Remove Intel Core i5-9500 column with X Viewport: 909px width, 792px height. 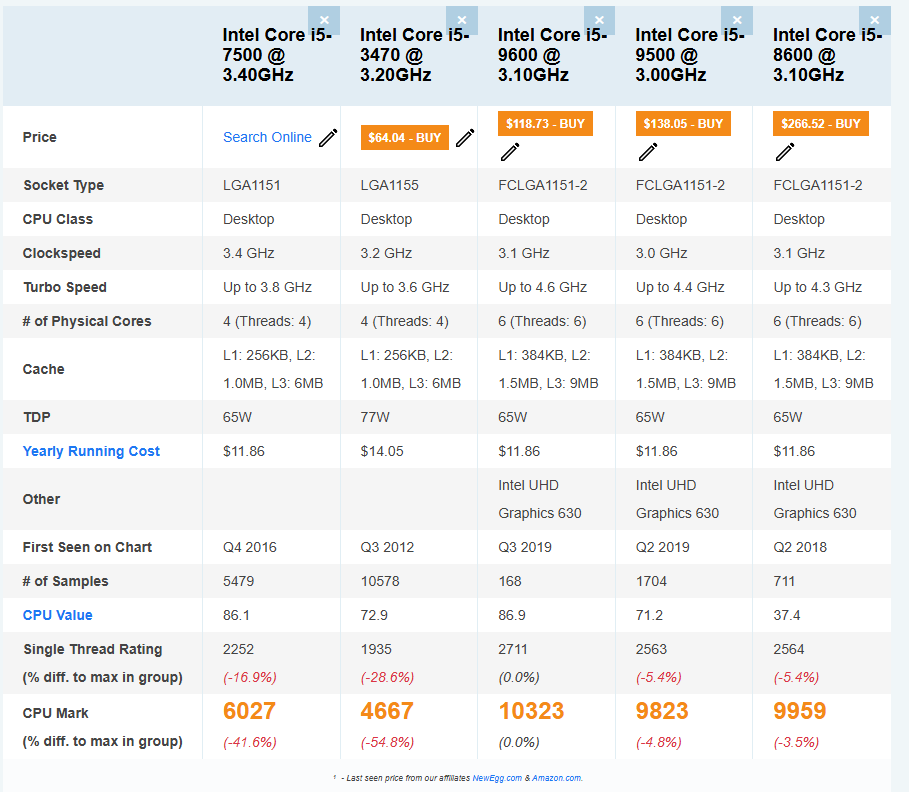[x=737, y=20]
